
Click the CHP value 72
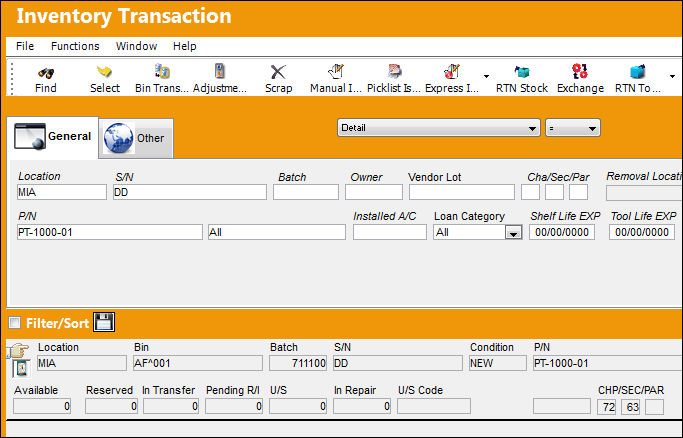pyautogui.click(x=606, y=407)
